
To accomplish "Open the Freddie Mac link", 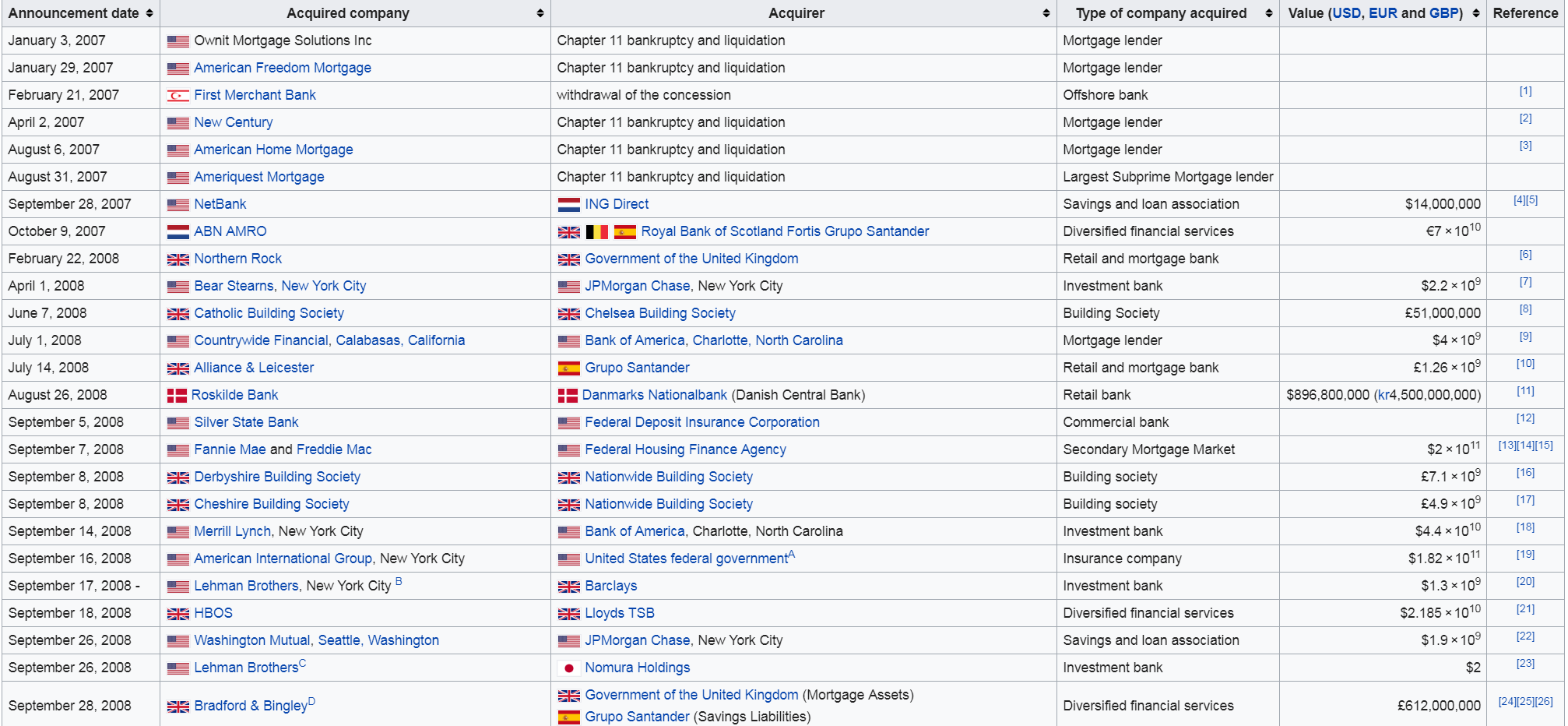I will click(334, 449).
